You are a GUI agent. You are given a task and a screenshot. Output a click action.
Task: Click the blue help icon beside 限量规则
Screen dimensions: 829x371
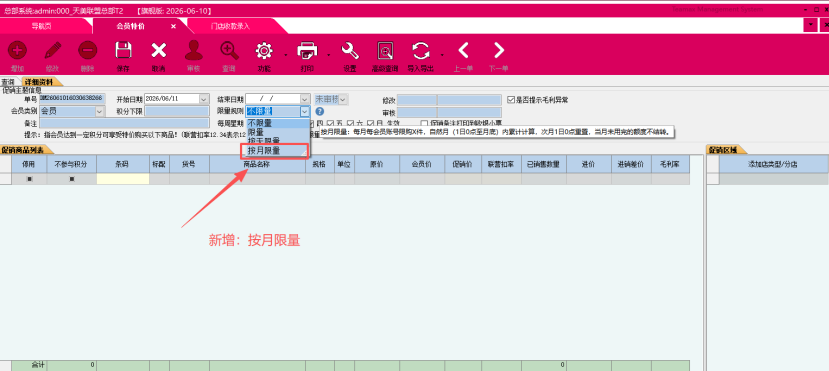coord(319,112)
